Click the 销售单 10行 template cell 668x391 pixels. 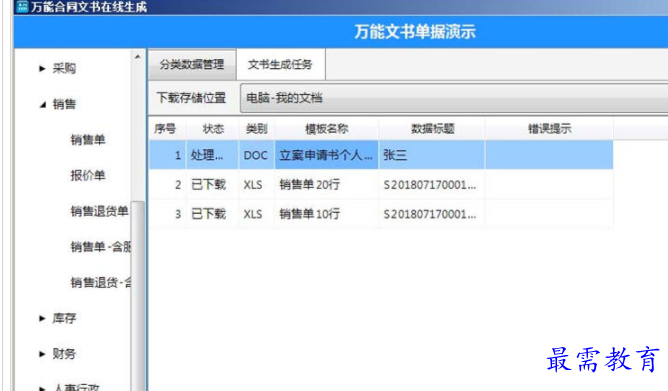click(326, 214)
